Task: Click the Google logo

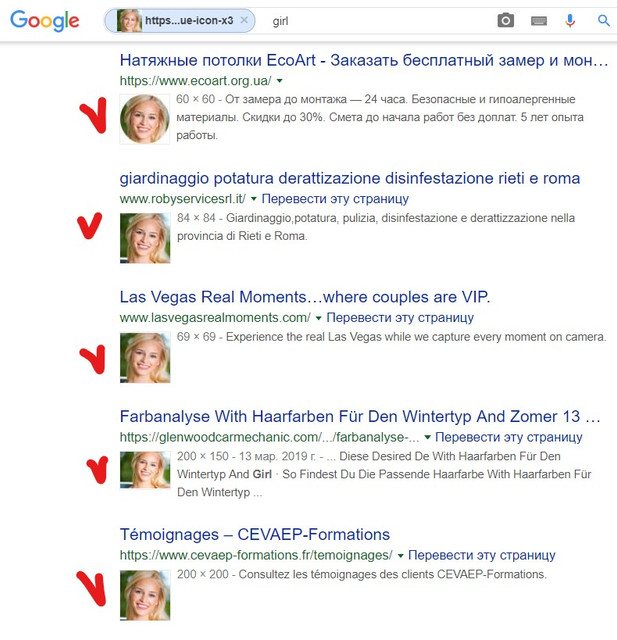Action: [45, 21]
